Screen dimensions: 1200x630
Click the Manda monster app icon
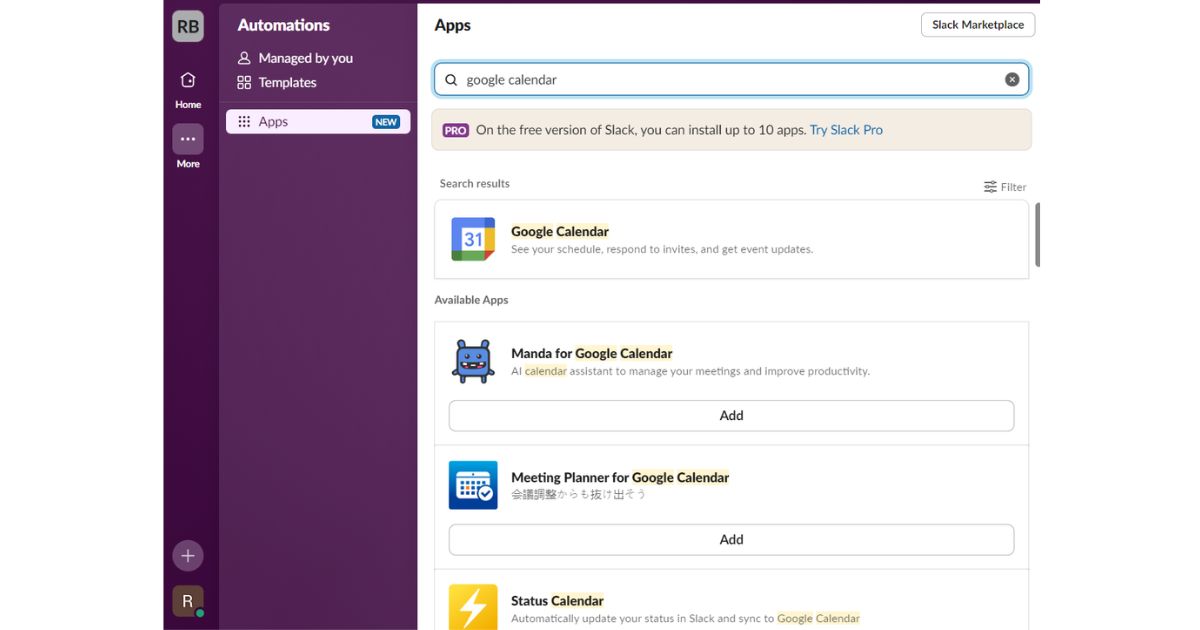[x=473, y=361]
